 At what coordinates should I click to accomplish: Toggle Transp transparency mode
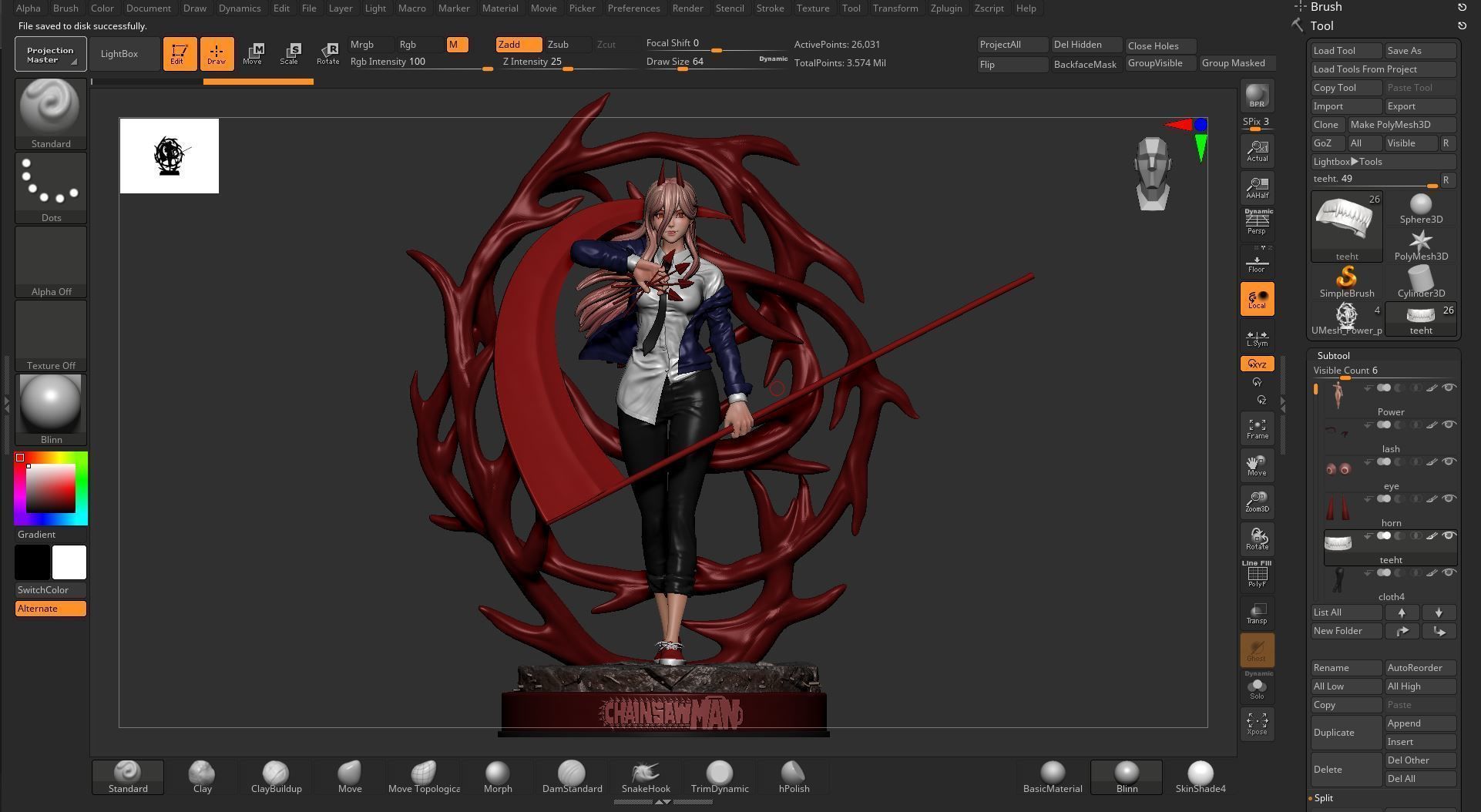coord(1257,612)
